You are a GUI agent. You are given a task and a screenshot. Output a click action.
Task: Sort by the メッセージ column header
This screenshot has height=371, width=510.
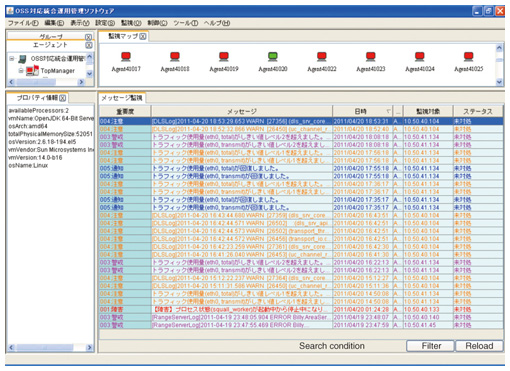(x=242, y=111)
